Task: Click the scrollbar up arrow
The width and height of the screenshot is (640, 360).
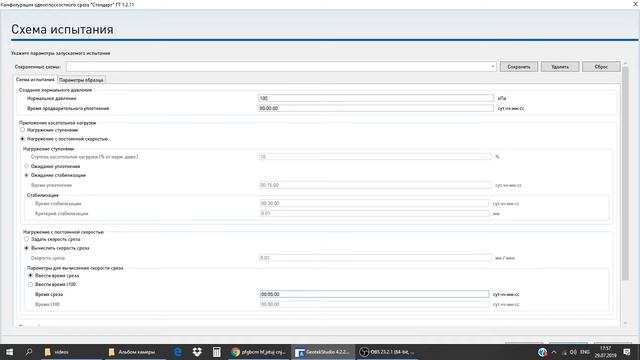Action: [625, 64]
